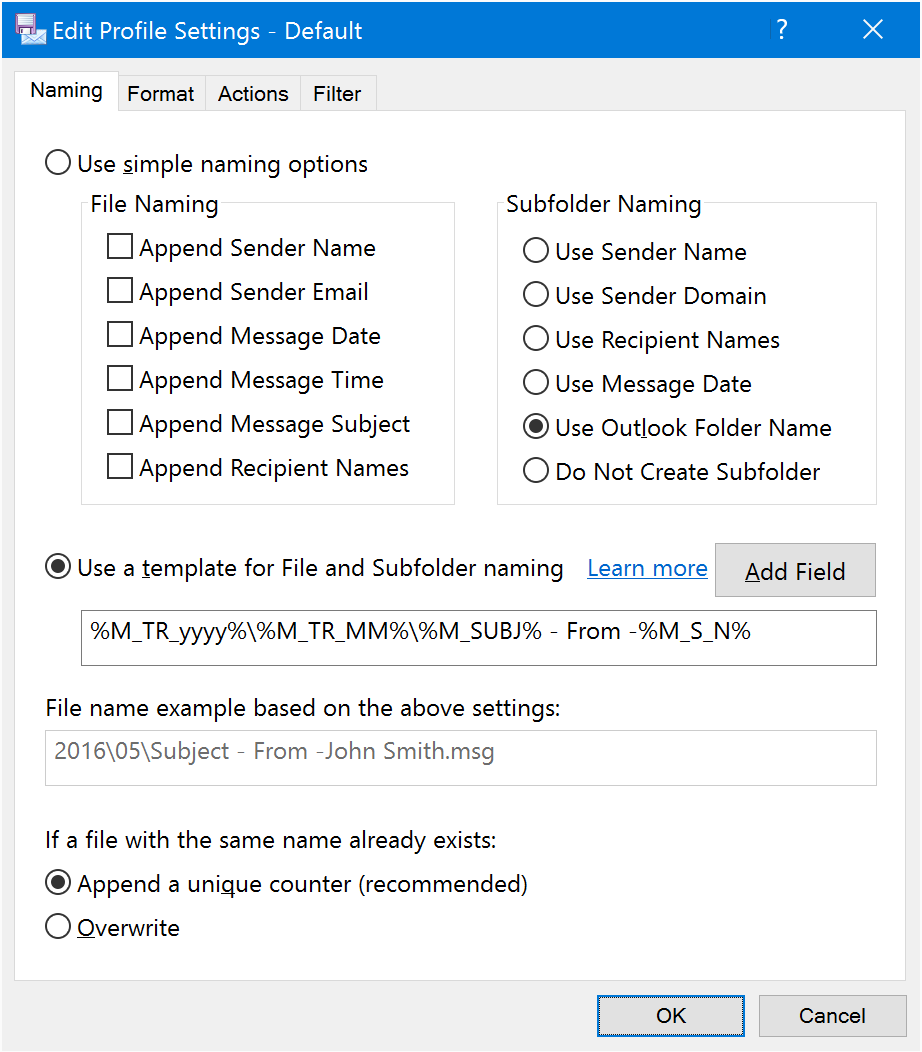
Task: Select Append a unique counter option
Action: pyautogui.click(x=287, y=884)
